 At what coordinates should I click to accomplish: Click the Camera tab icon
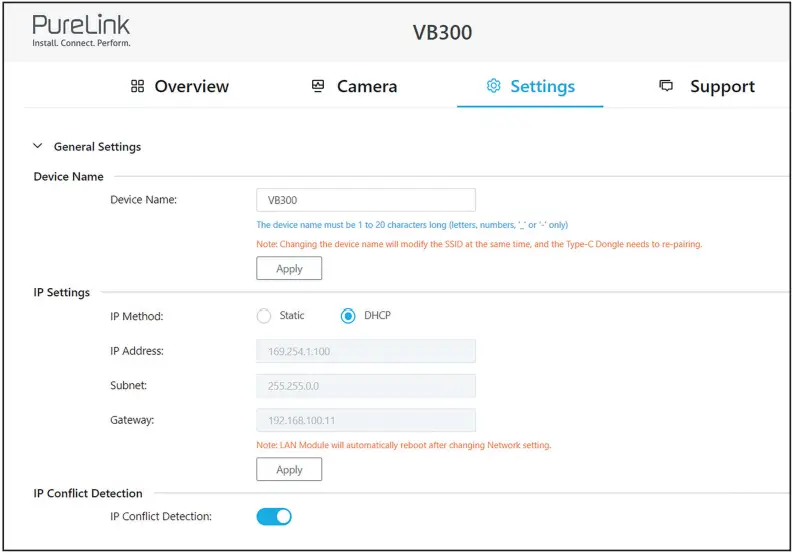[x=318, y=87]
